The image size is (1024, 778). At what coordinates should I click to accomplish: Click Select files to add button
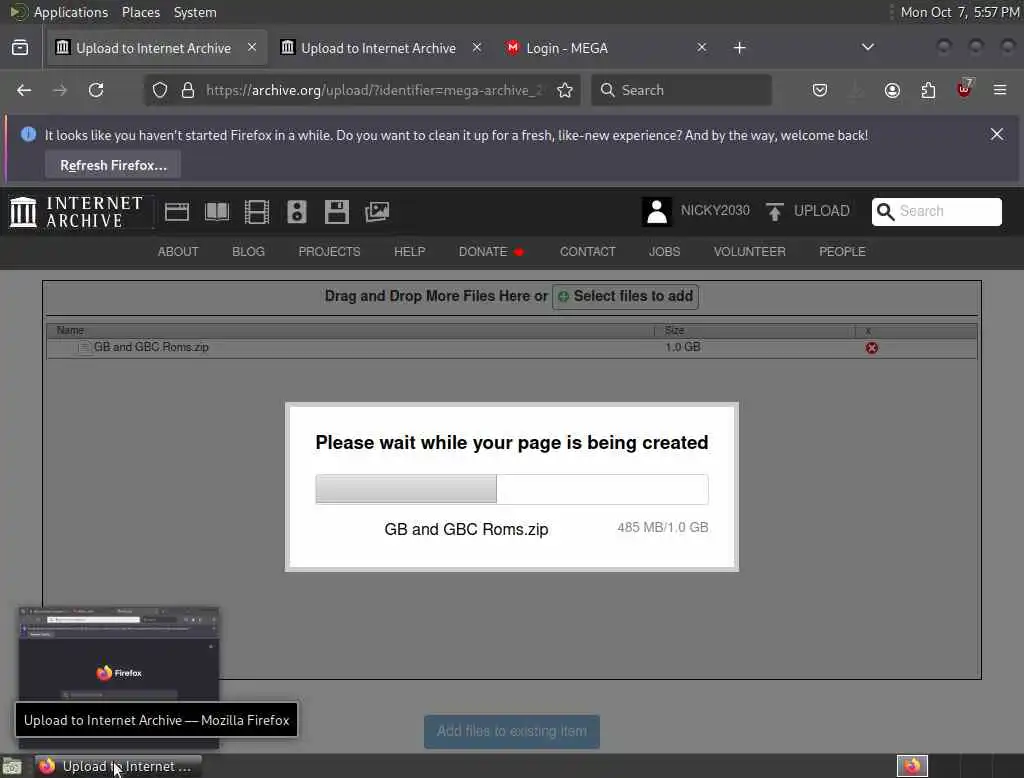tap(626, 297)
